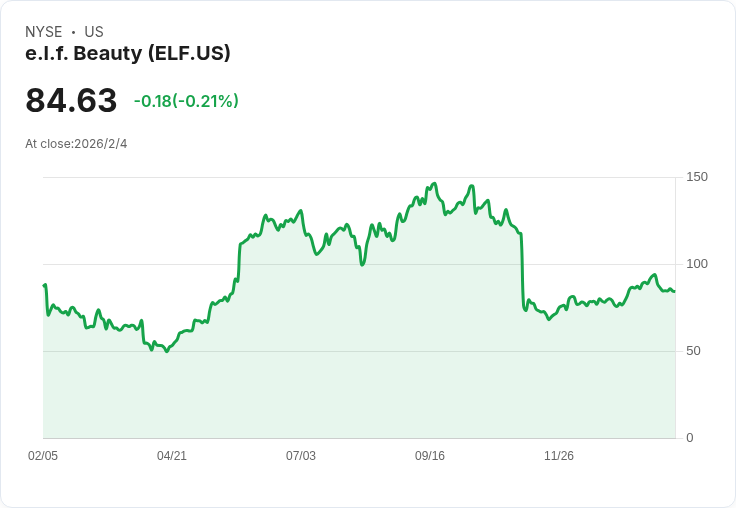Viewport: 736px width, 508px height.
Task: Select the 02/05 date on x-axis
Action: pos(43,456)
